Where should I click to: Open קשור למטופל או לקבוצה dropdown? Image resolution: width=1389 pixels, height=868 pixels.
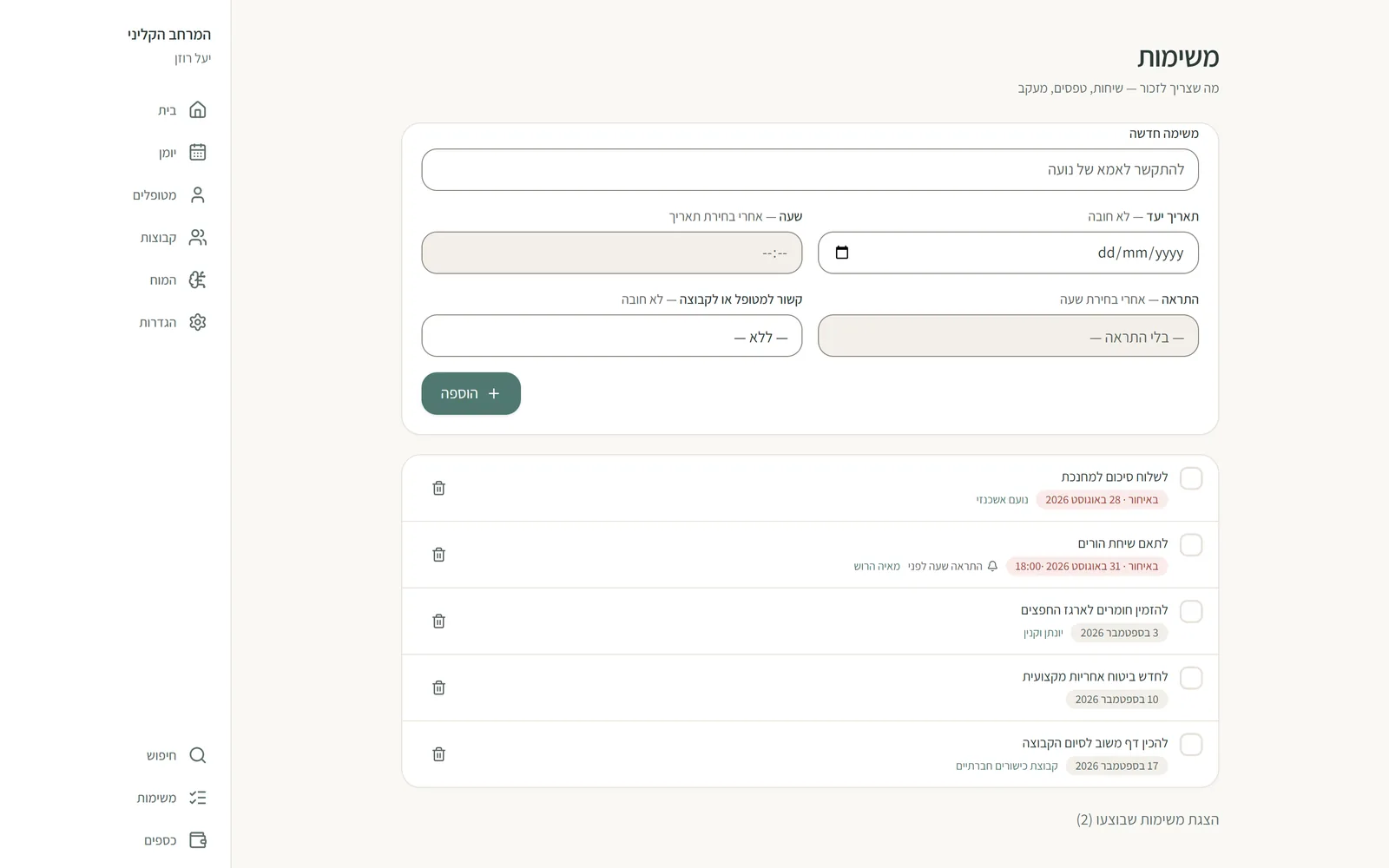[612, 336]
